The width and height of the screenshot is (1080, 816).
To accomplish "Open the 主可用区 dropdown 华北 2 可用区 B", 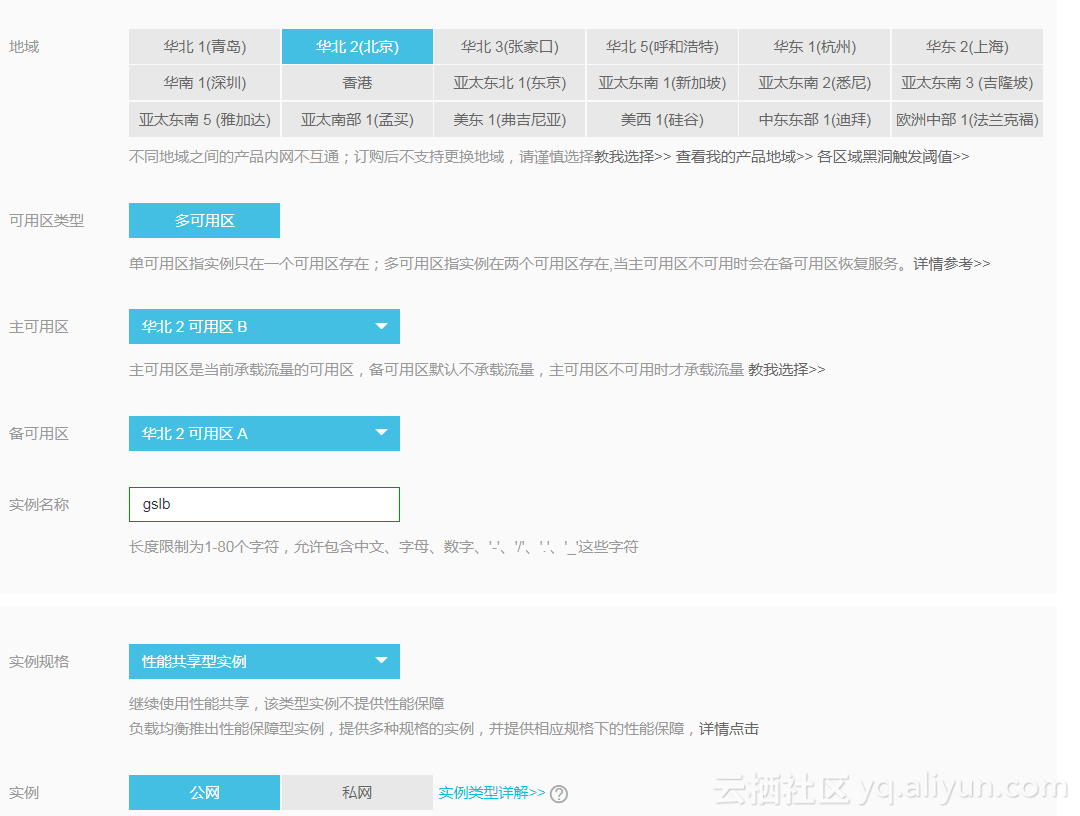I will (x=264, y=326).
